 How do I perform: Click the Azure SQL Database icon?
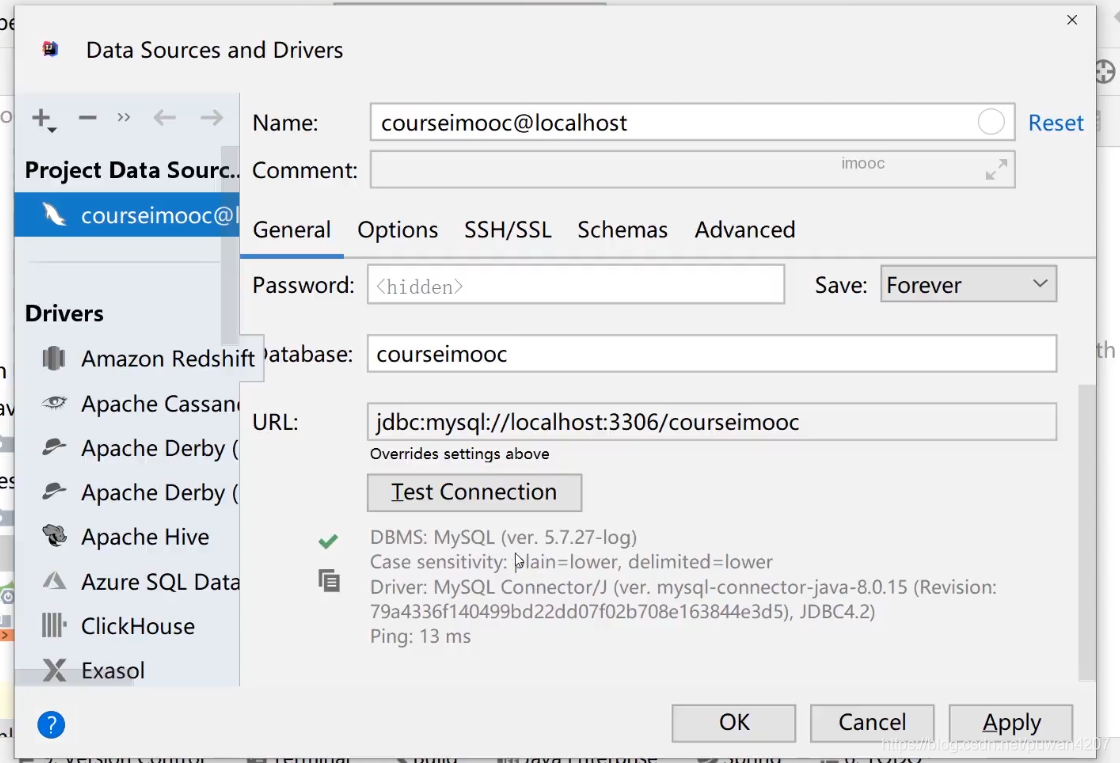[x=54, y=581]
